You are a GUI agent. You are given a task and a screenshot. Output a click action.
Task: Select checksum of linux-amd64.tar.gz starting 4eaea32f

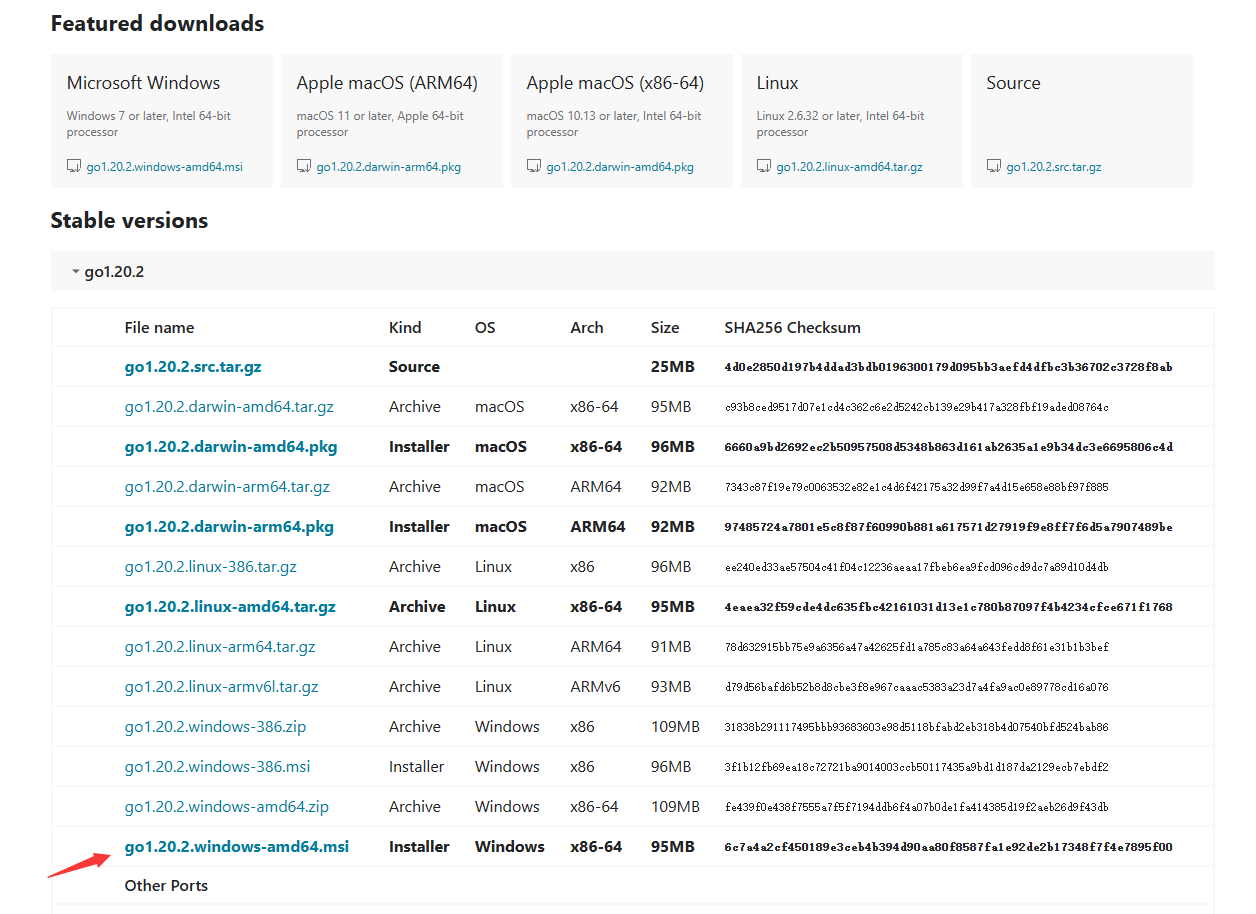[x=949, y=607]
